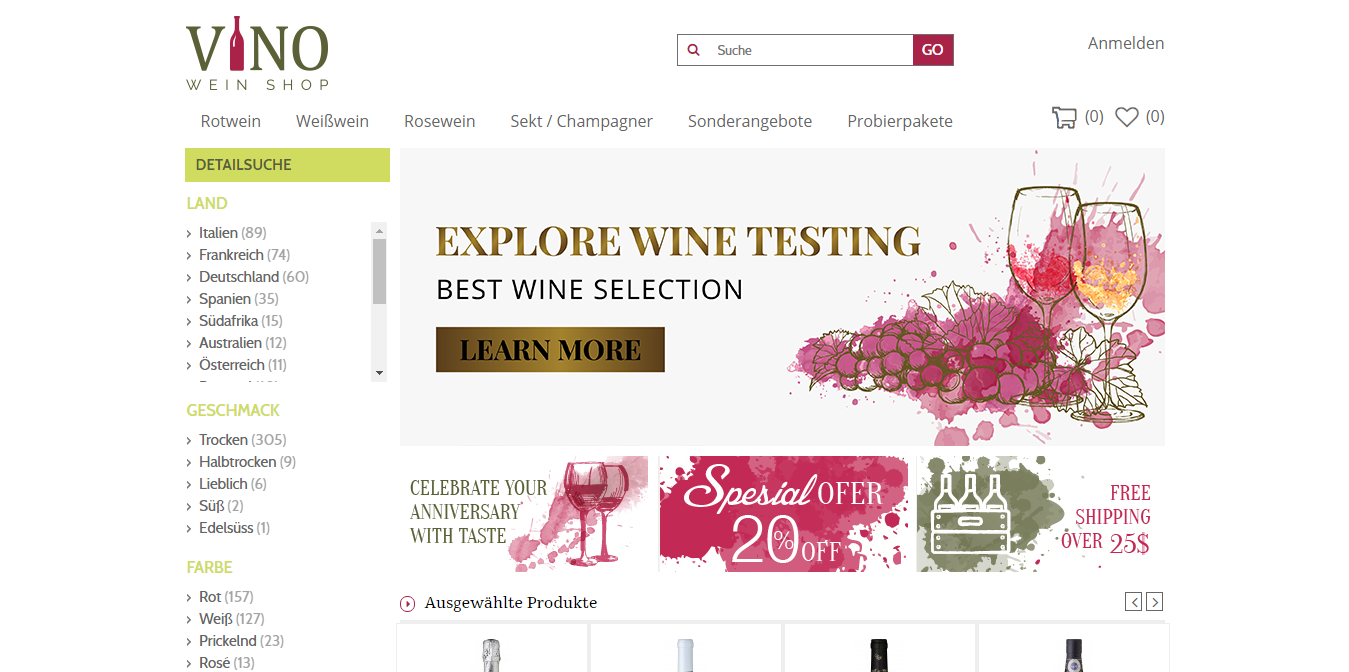The width and height of the screenshot is (1349, 672).
Task: Select the Rot color filter
Action: [x=212, y=596]
